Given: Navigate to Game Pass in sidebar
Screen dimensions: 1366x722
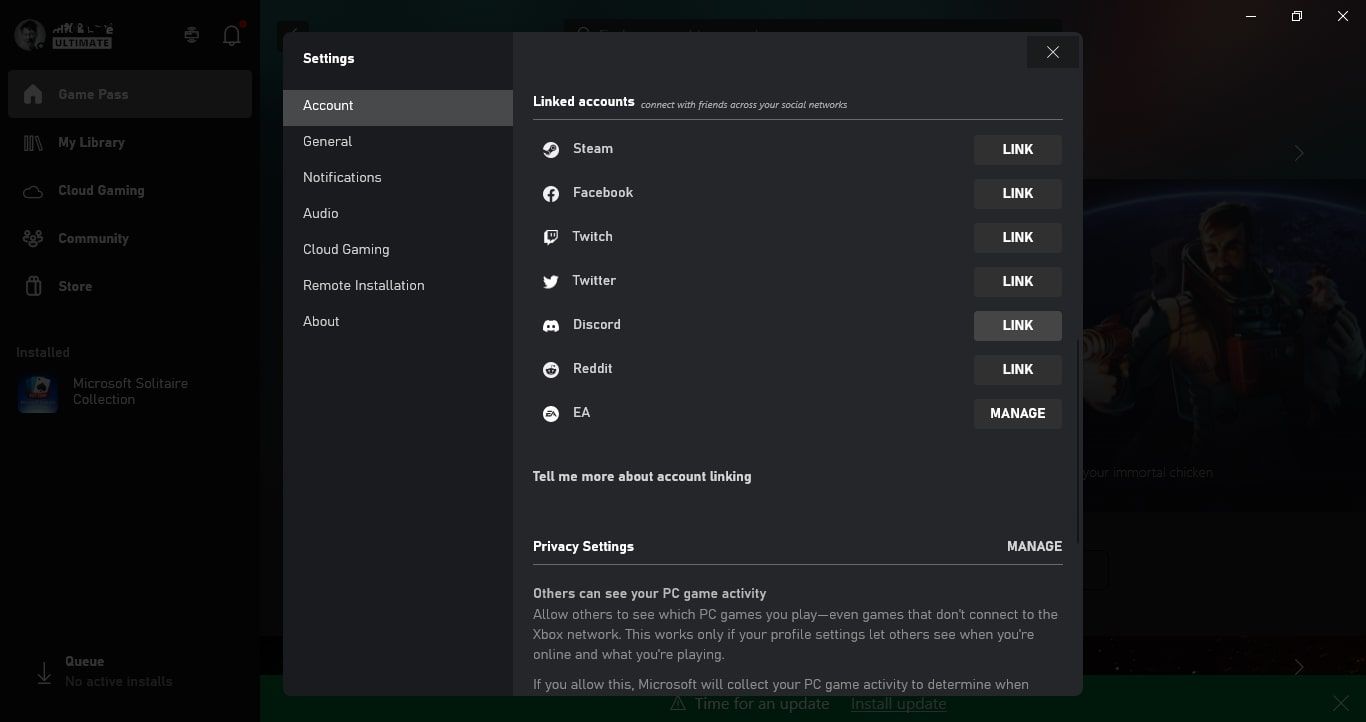Looking at the screenshot, I should pyautogui.click(x=130, y=94).
